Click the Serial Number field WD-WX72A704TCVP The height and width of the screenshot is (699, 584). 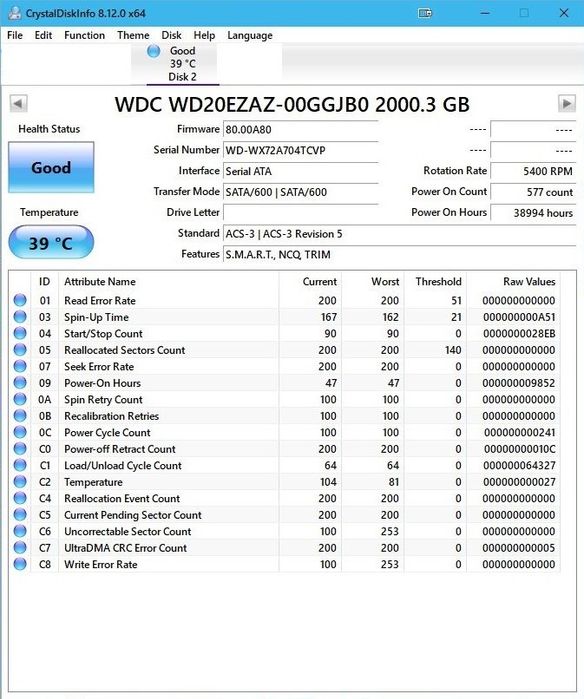click(300, 150)
